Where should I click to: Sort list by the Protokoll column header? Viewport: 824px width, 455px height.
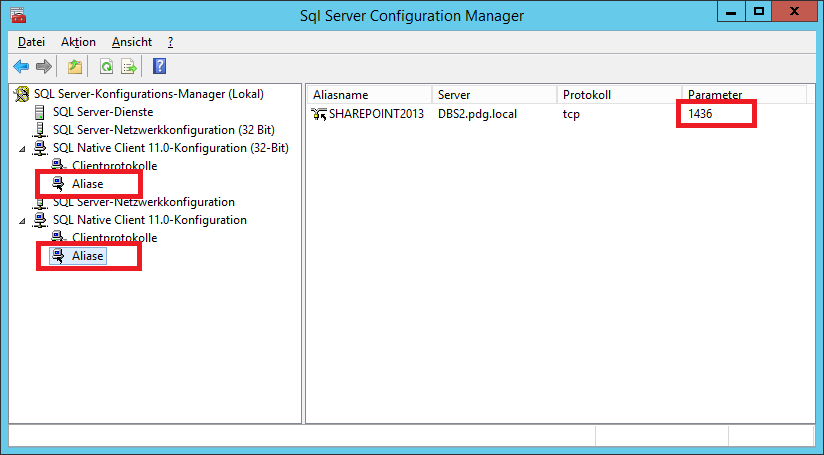(586, 94)
